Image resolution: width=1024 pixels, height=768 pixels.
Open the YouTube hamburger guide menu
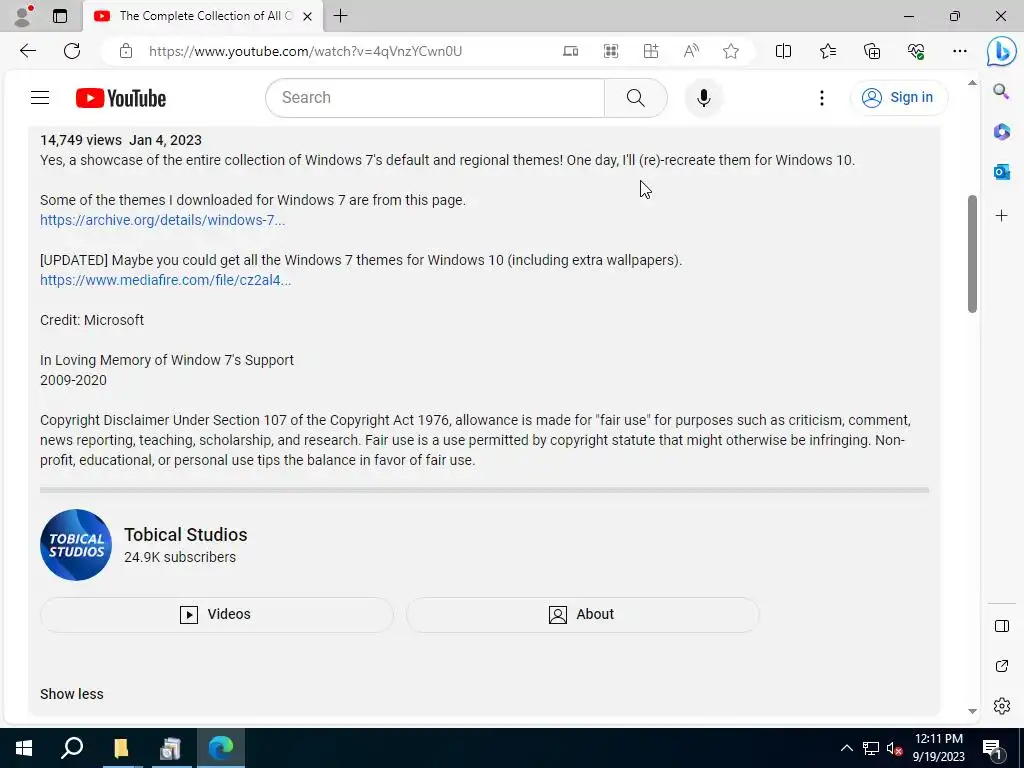(x=40, y=98)
